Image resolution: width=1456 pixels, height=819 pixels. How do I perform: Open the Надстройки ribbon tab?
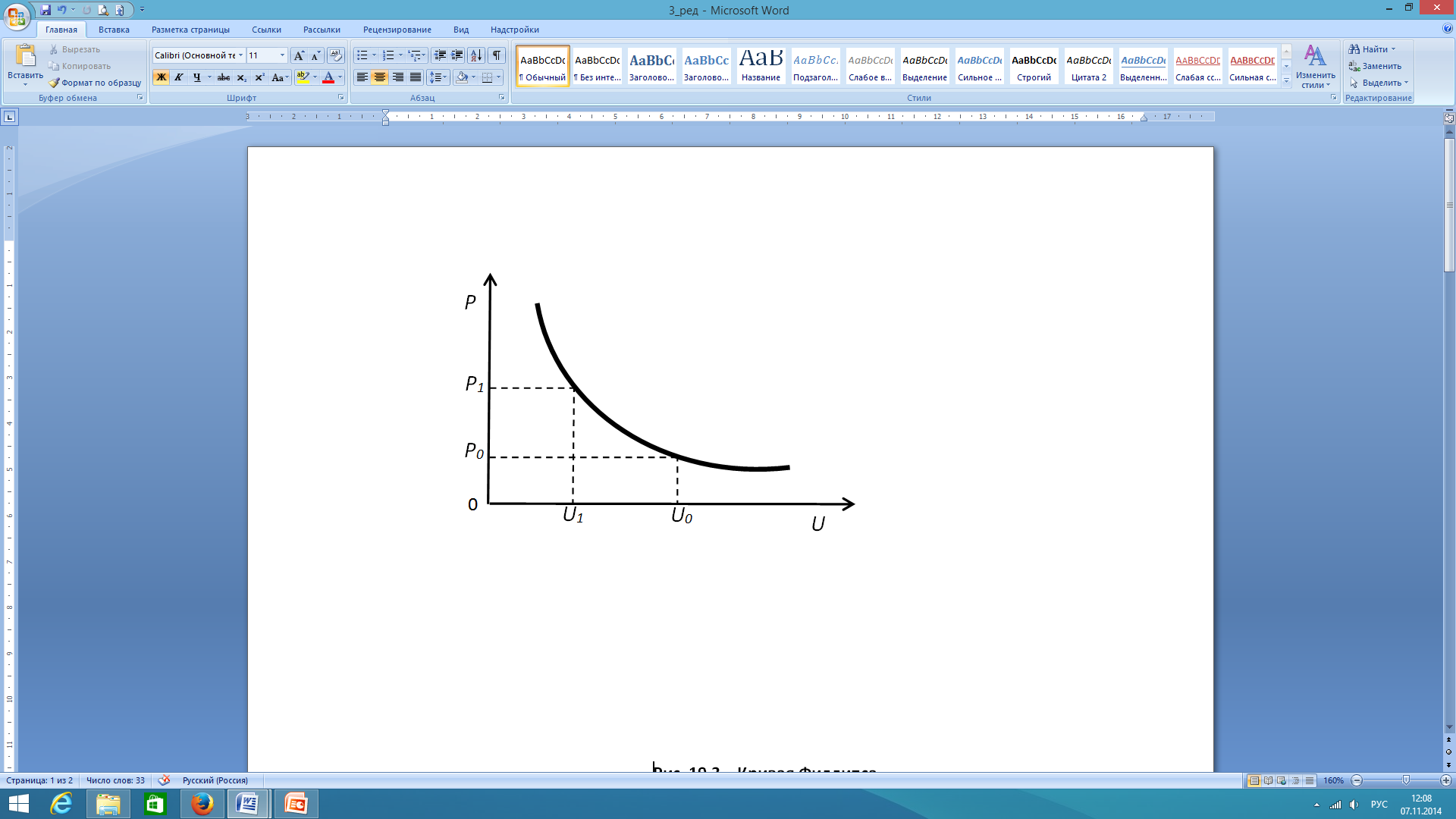[515, 30]
